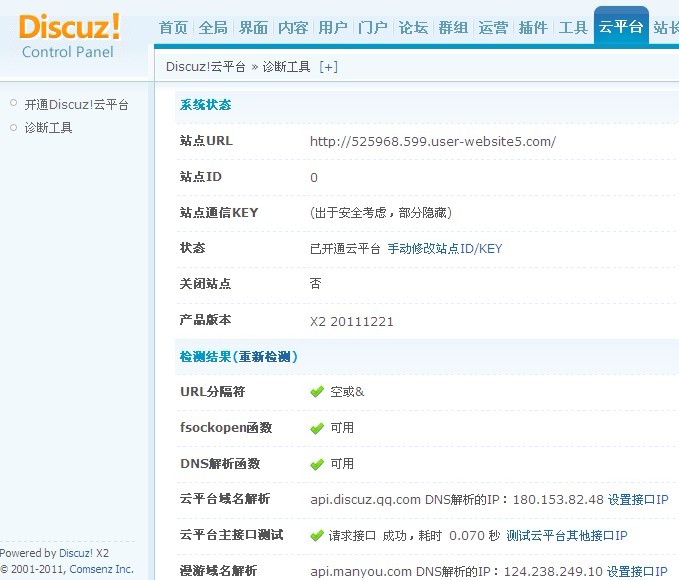
Task: Click the site URL http://525968.599.user-website5.com/
Action: (433, 141)
